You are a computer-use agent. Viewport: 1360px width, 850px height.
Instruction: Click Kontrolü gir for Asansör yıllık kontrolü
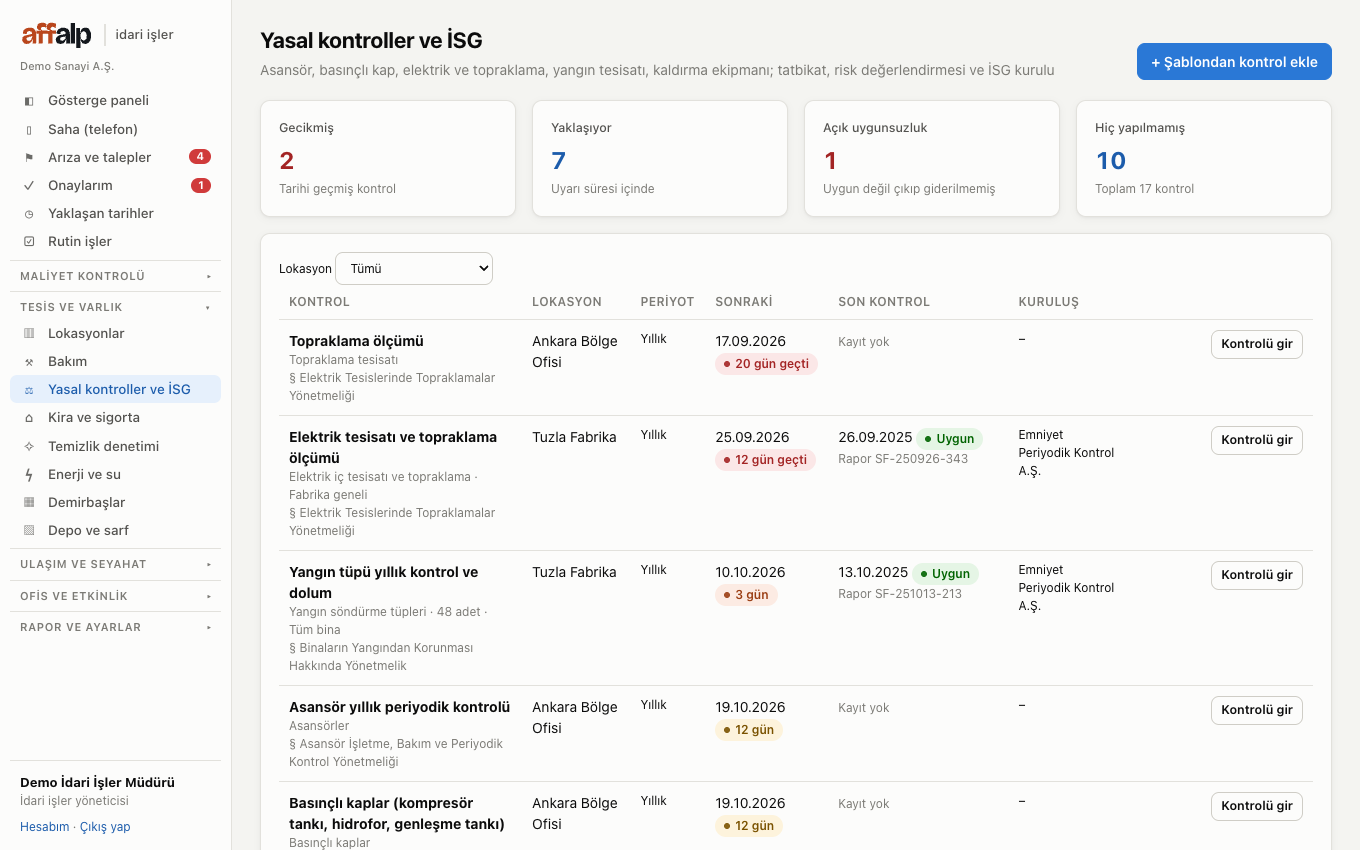coord(1257,710)
